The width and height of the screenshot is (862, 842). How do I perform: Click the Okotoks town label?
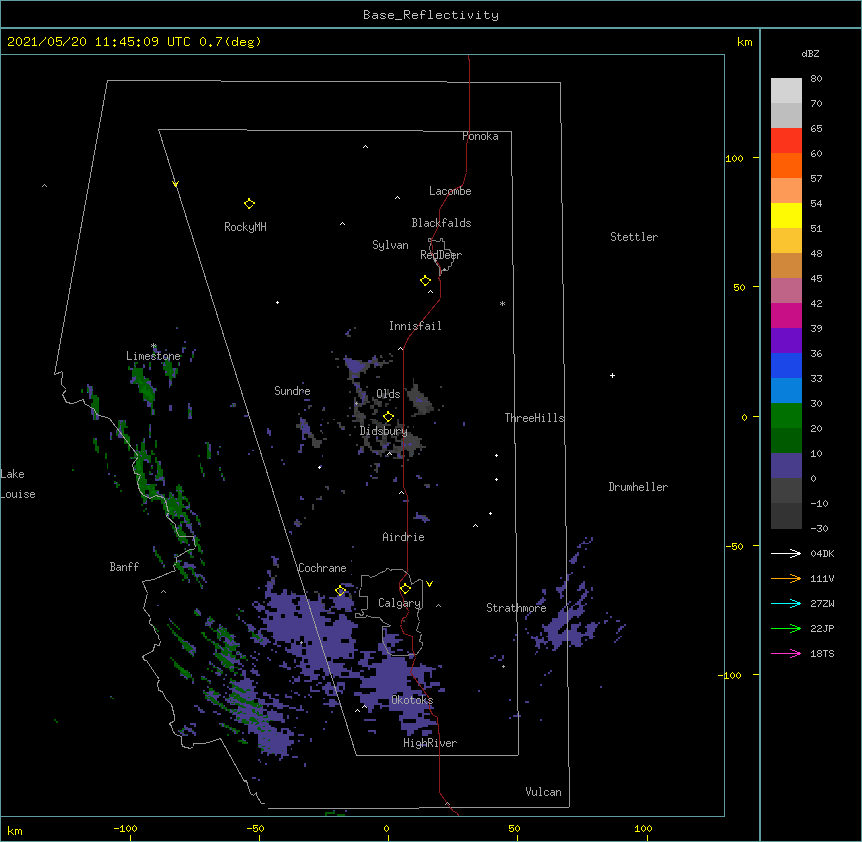coord(412,700)
